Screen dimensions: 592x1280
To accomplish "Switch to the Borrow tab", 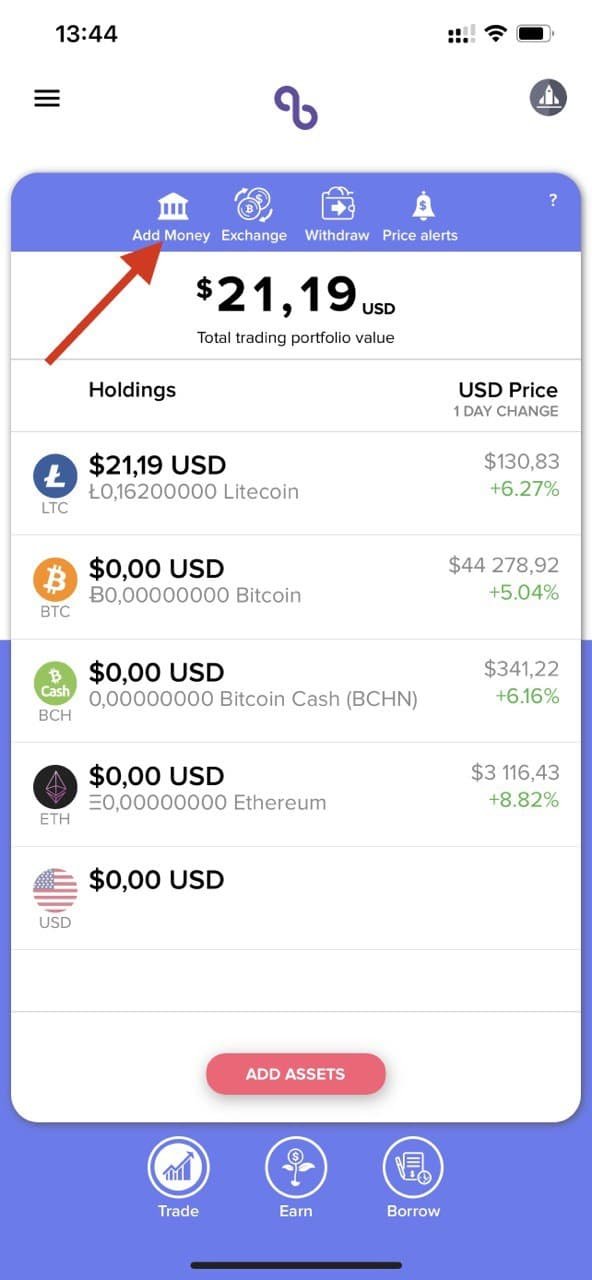I will (x=413, y=1178).
